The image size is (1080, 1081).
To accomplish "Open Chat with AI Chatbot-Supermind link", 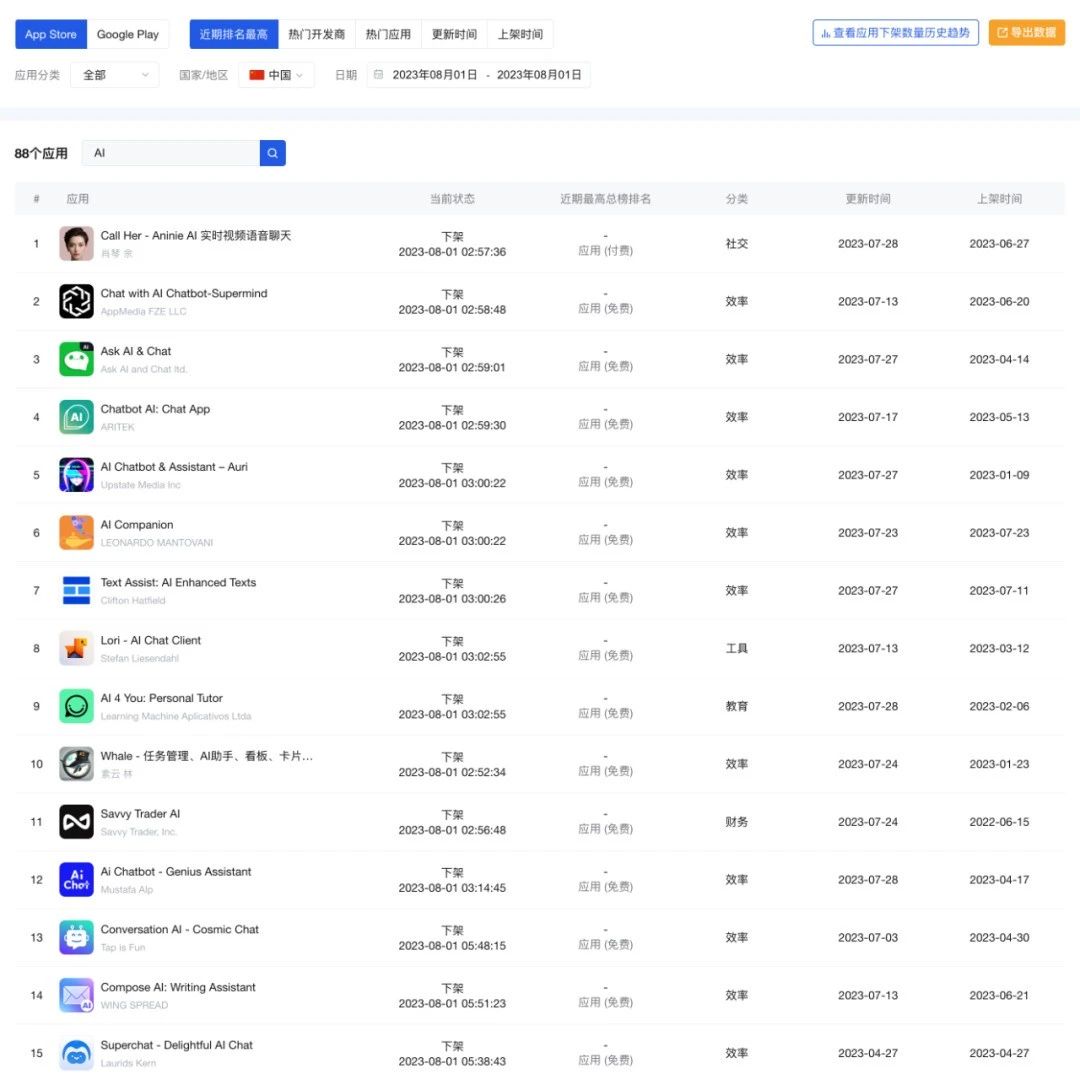I will click(x=184, y=293).
